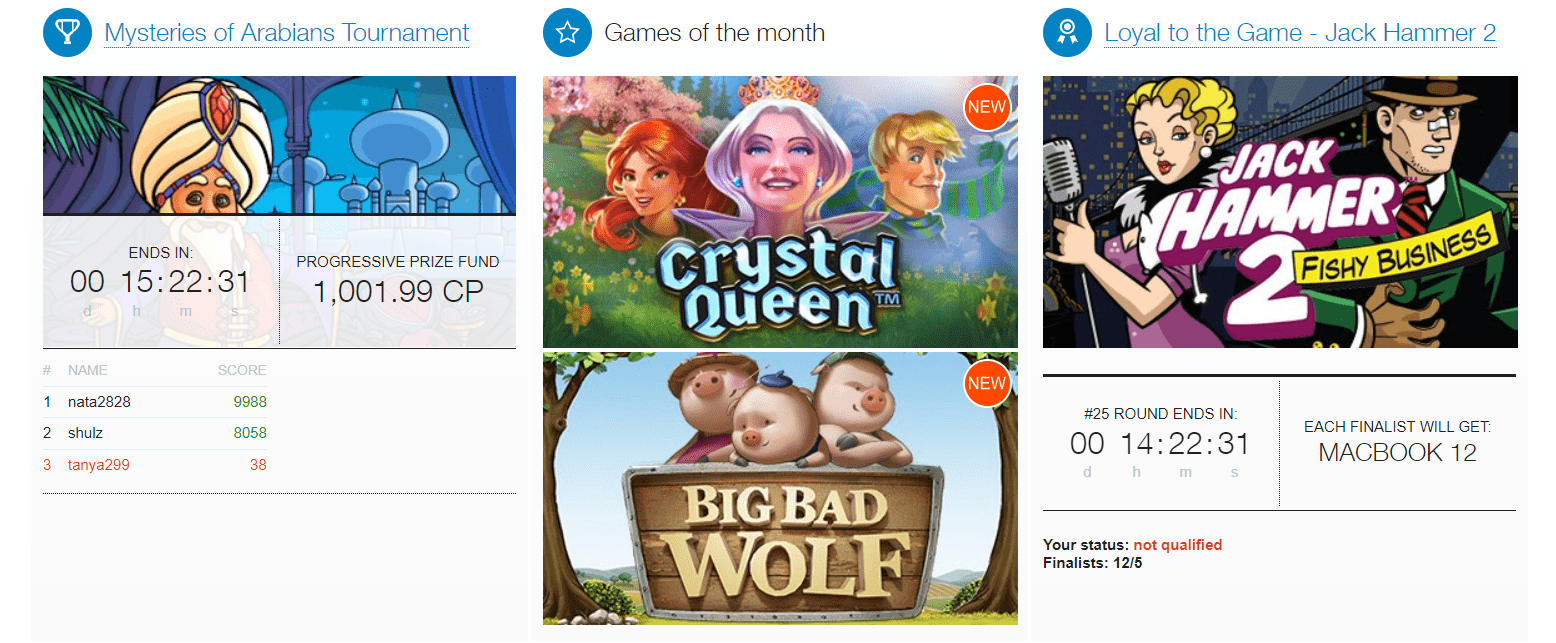This screenshot has width=1556, height=643.
Task: Click the MACBOOK 12 finalist prize text
Action: point(1397,452)
